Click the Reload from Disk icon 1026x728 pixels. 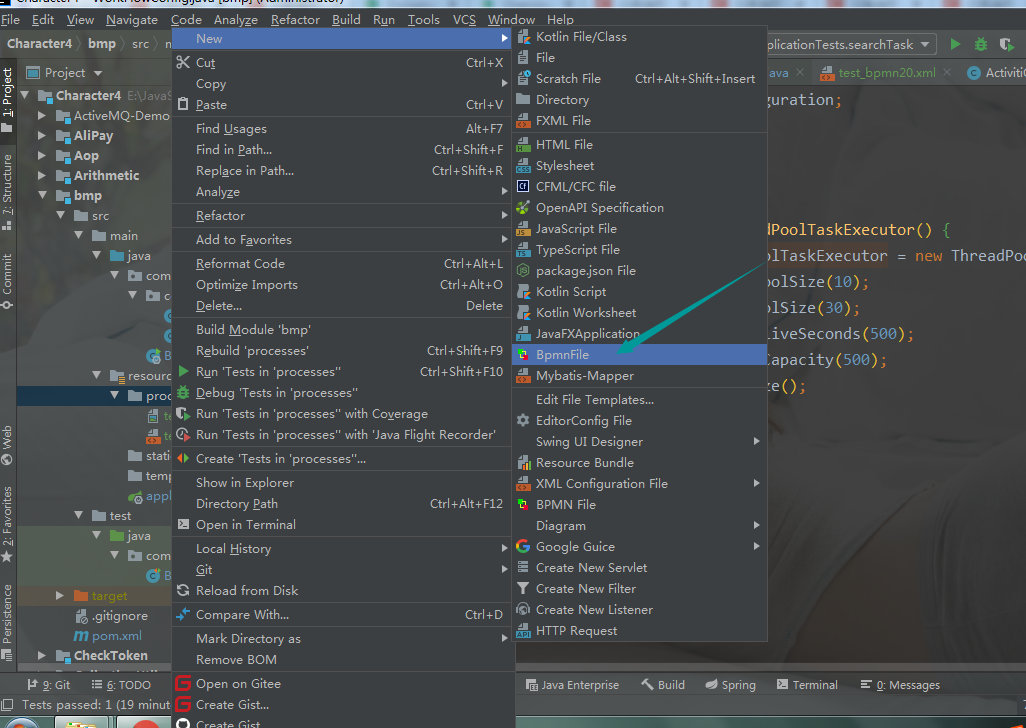pos(183,591)
